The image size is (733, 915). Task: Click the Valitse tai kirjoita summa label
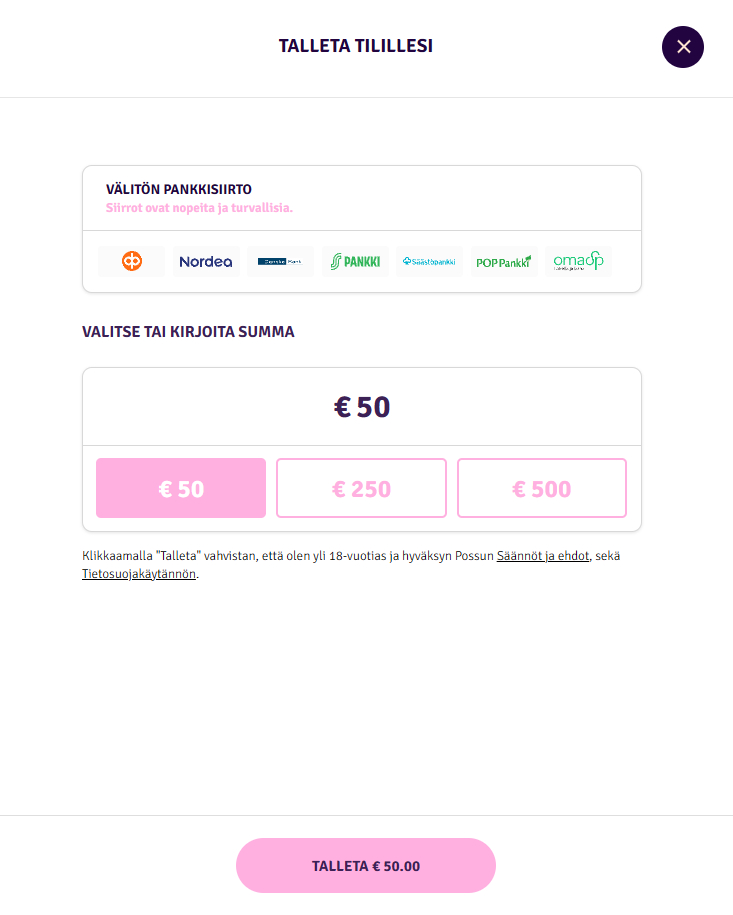188,332
